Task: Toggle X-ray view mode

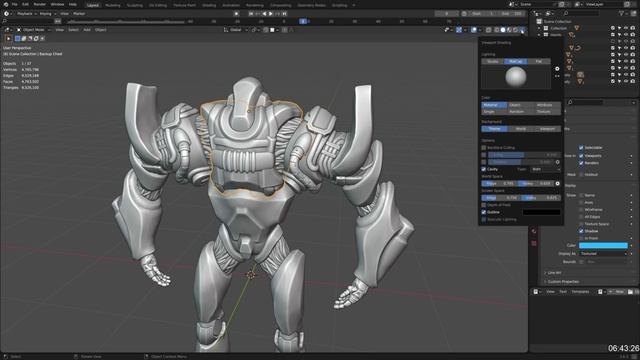Action: pyautogui.click(x=489, y=30)
